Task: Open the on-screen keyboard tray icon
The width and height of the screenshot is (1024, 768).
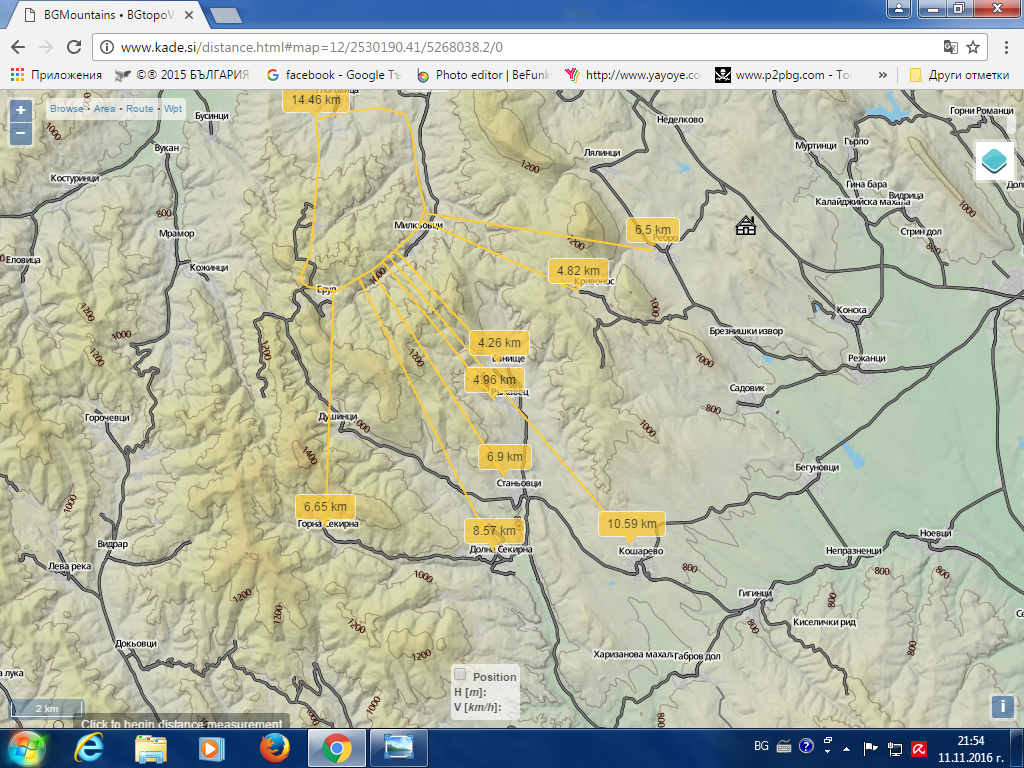Action: pos(784,746)
